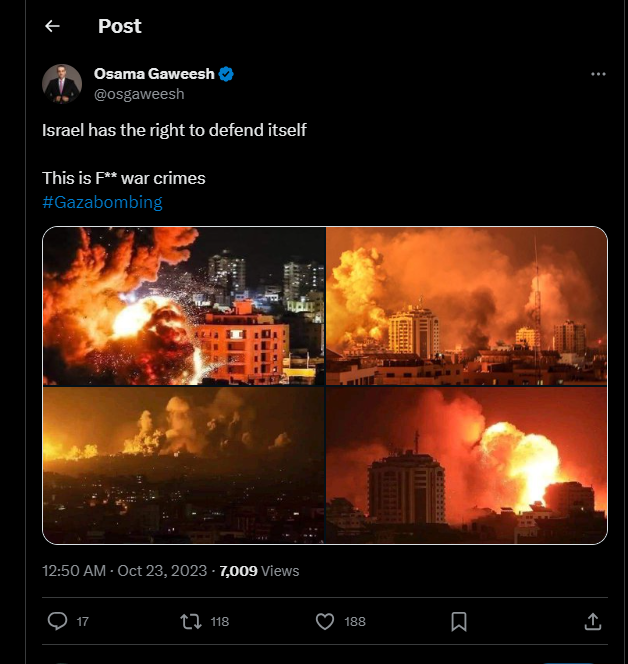Like the post with the heart icon
Image resolution: width=628 pixels, height=664 pixels.
coord(325,621)
